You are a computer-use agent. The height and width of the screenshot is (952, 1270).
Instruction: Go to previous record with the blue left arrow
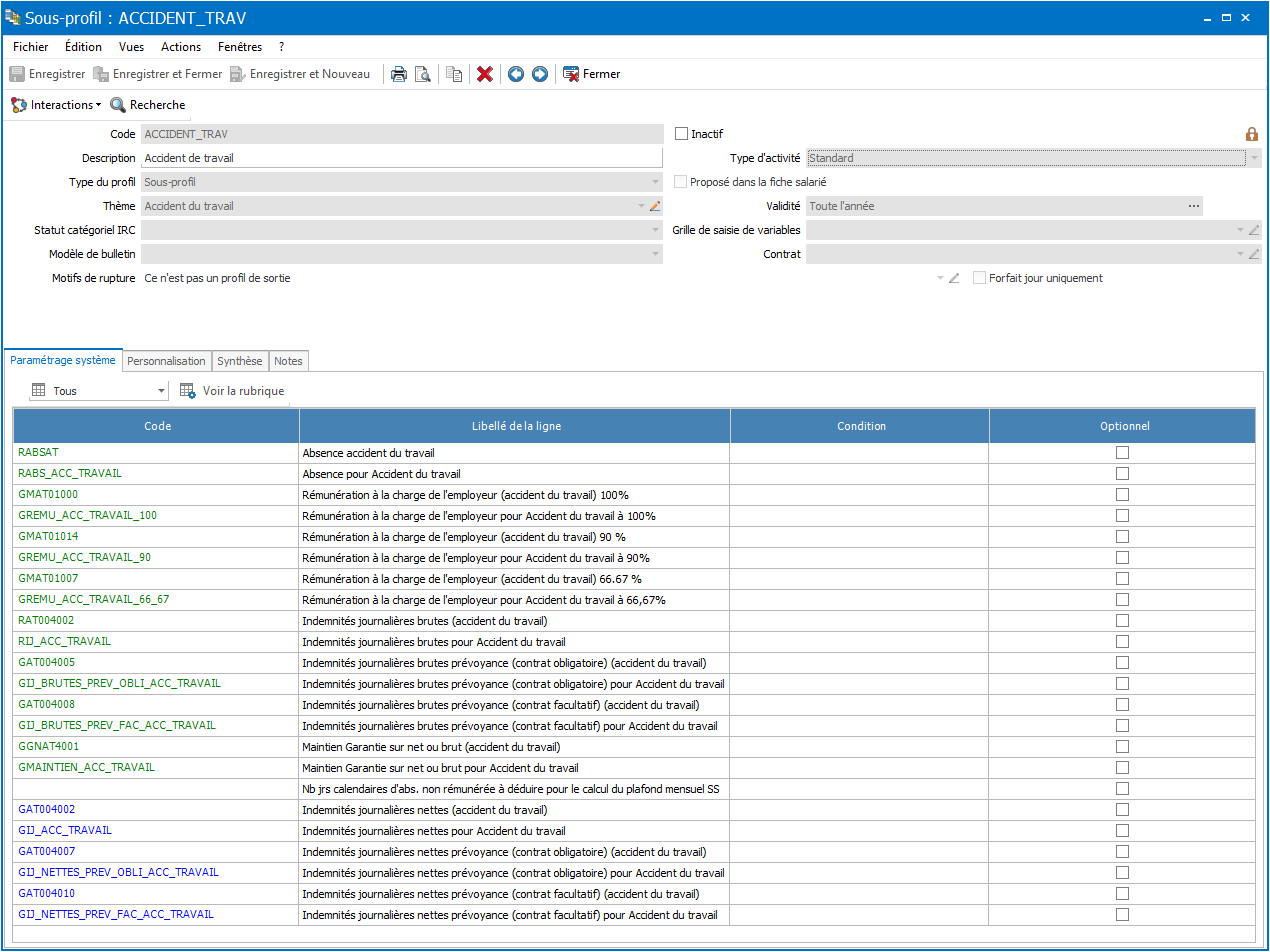tap(516, 74)
